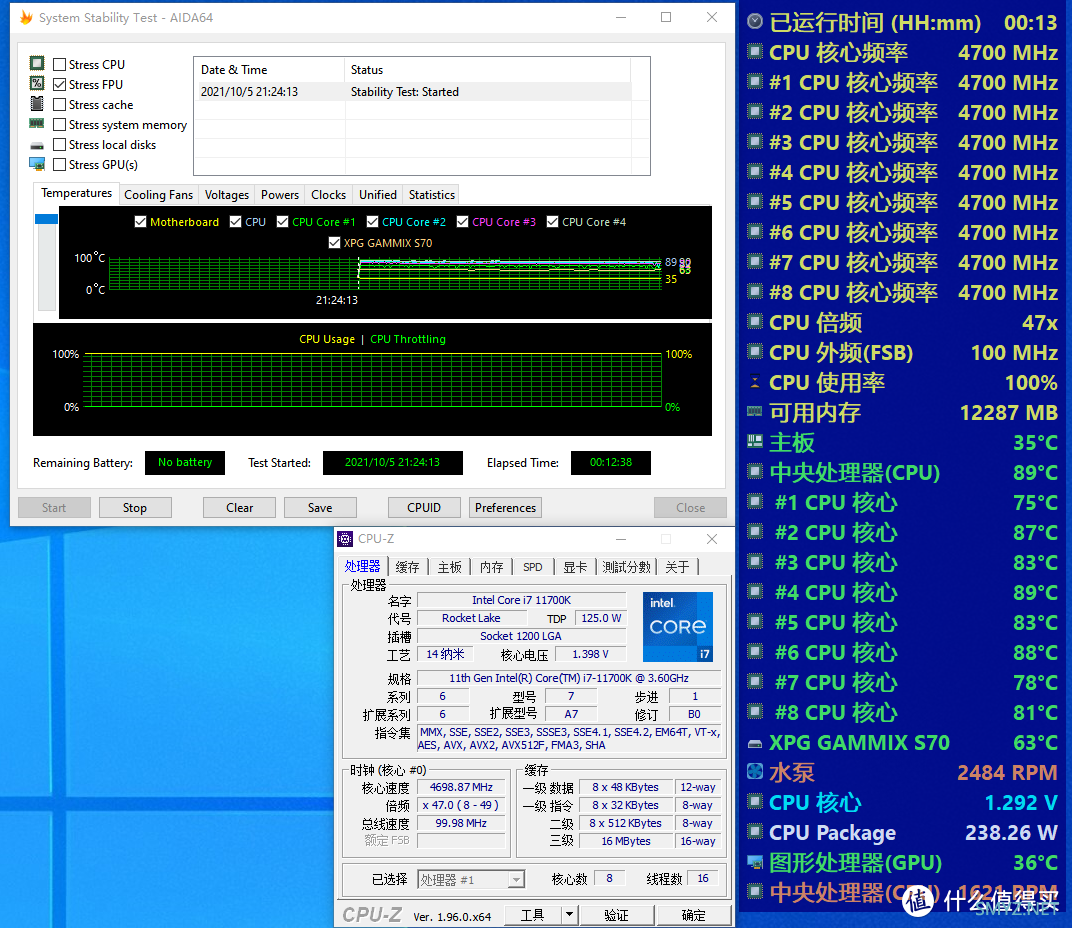Click the 核心速度 4698.87 MHz field
The image size is (1072, 928).
coord(461,787)
